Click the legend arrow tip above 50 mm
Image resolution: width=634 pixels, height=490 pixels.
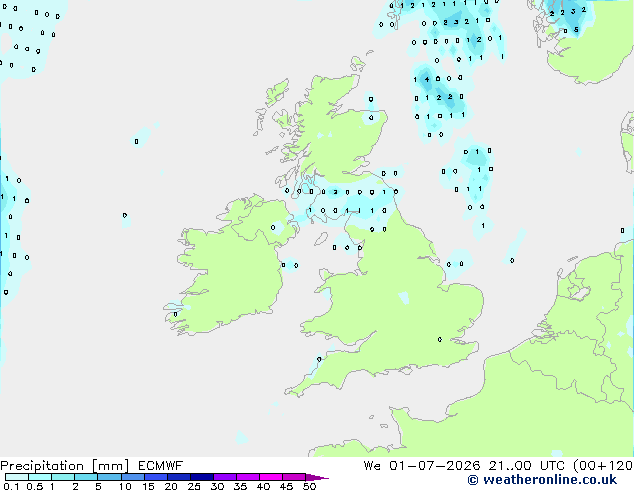317,477
